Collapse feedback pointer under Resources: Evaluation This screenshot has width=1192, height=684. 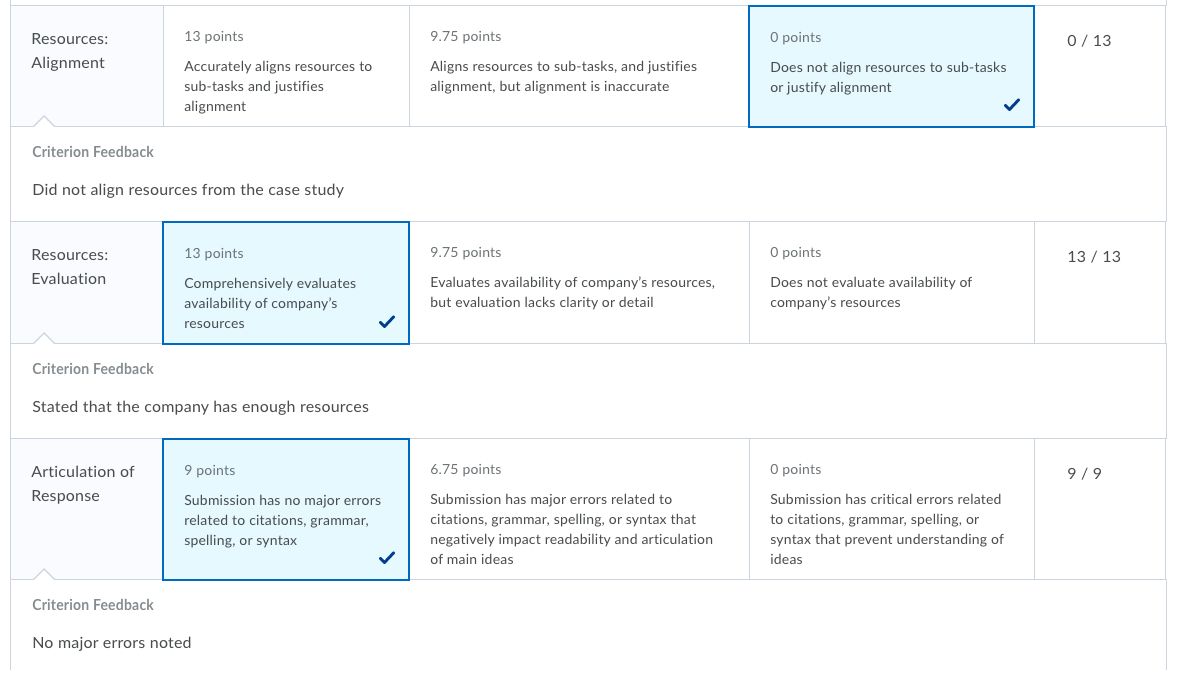[44, 338]
